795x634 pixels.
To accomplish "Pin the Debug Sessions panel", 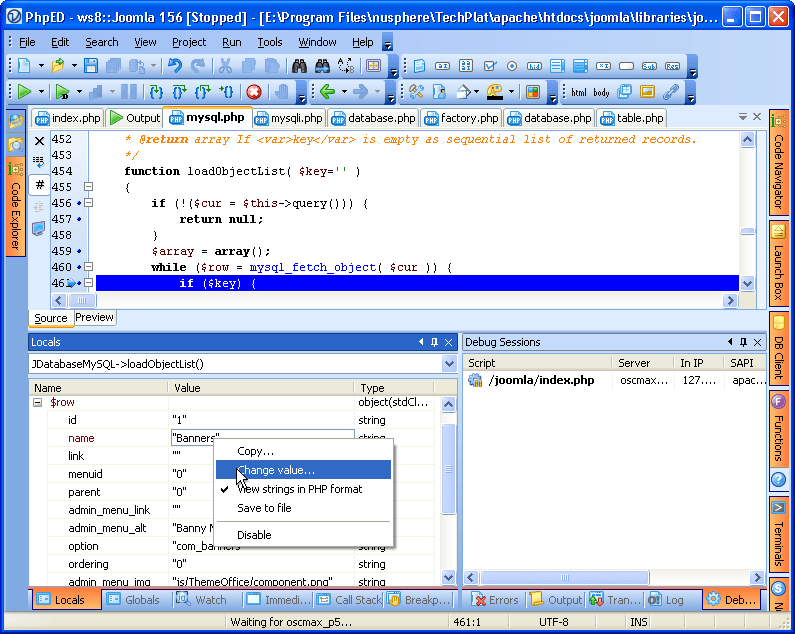I will pyautogui.click(x=743, y=342).
